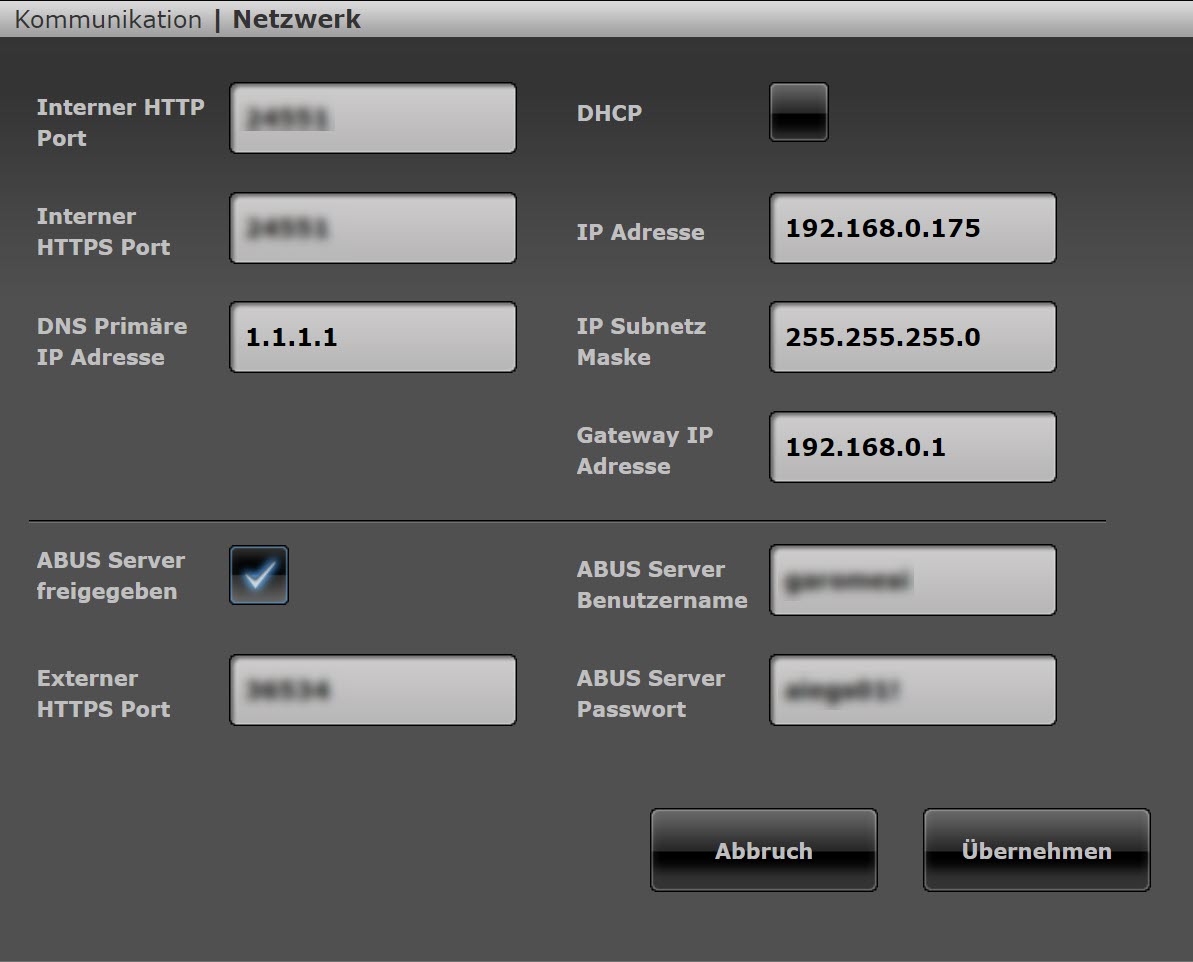
Task: Focus the Gateway IP Adresse field
Action: (x=912, y=447)
